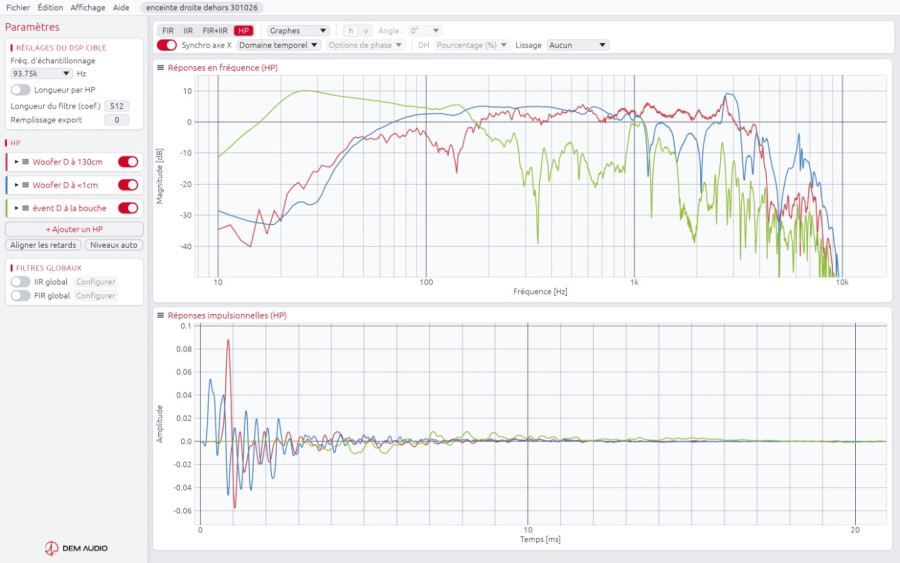Screen dimensions: 900x563
Task: Click the blue color bar of Woofer D à <1cm
Action: pos(6,185)
